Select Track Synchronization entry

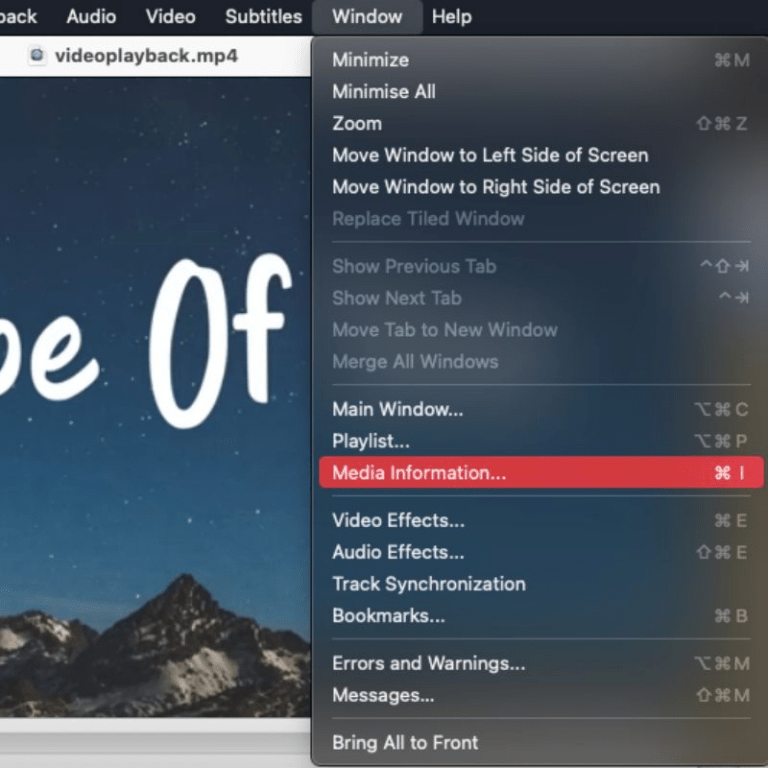coord(428,584)
